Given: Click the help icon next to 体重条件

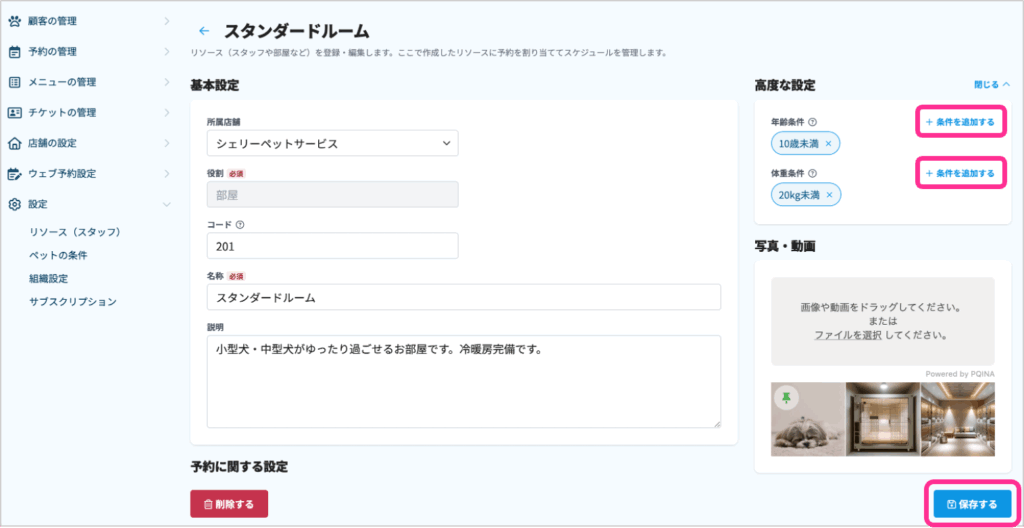Looking at the screenshot, I should click(x=812, y=174).
